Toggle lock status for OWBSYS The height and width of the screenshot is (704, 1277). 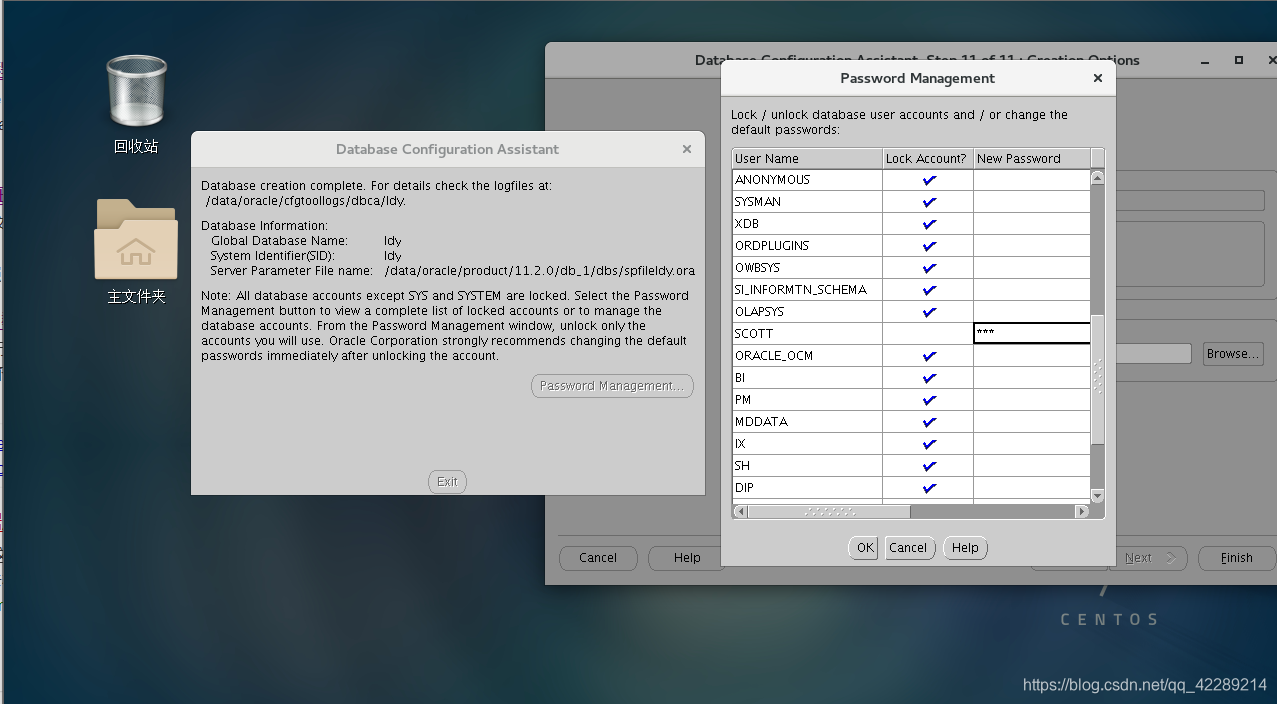927,267
